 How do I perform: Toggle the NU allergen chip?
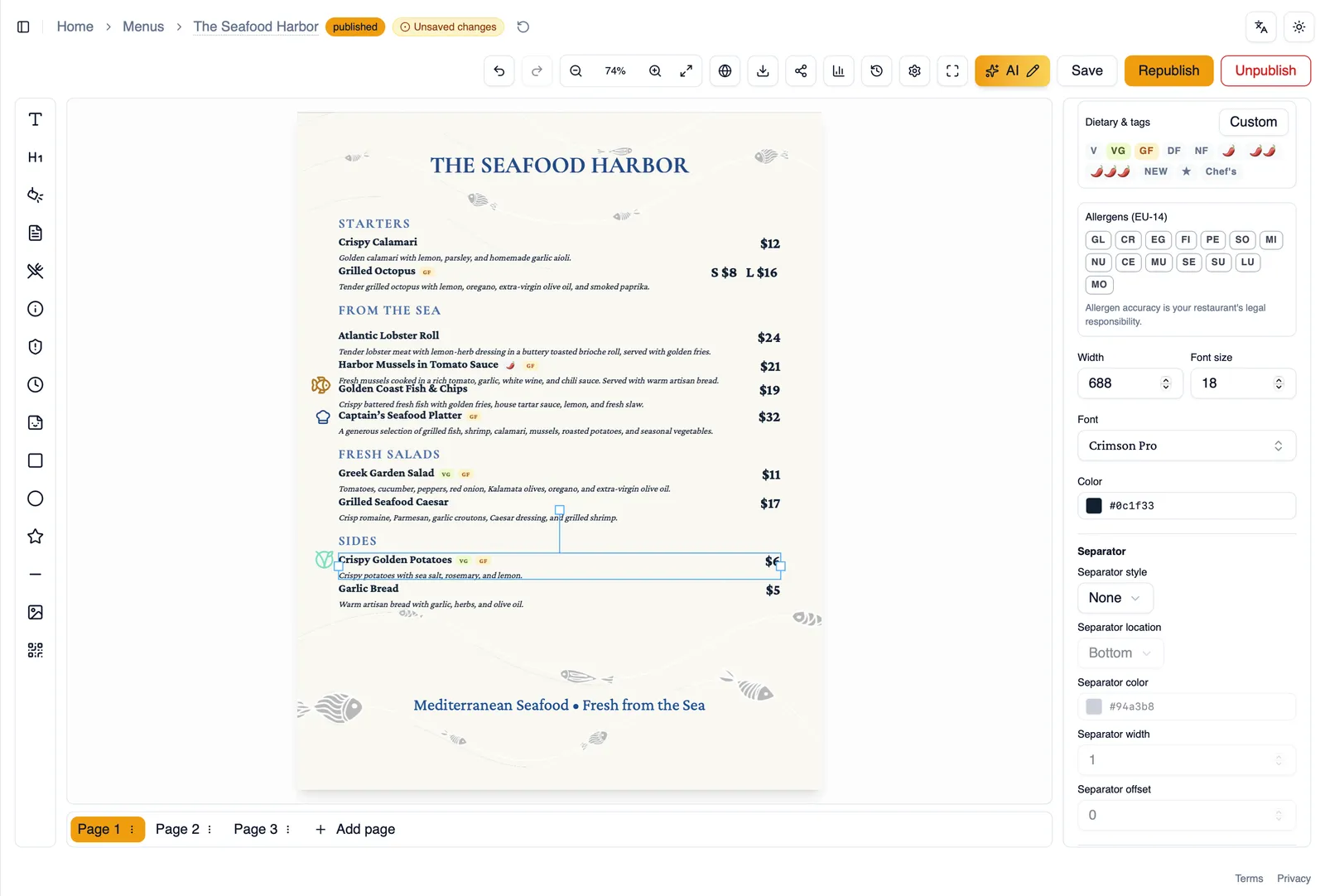click(1098, 263)
